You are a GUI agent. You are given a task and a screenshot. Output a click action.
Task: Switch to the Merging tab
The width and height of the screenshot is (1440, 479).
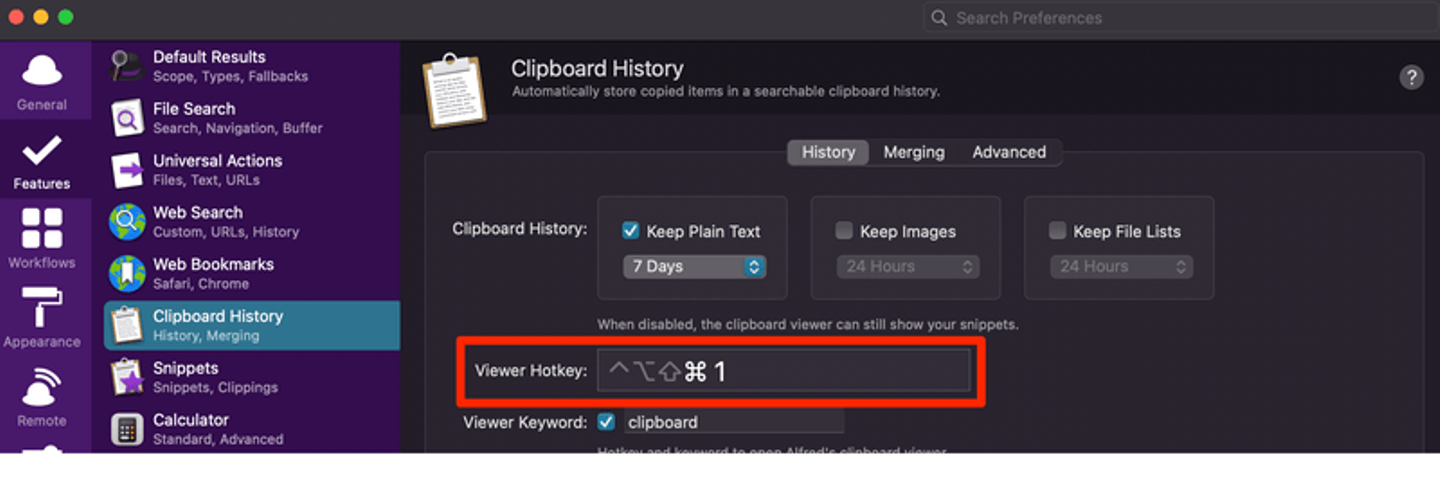pos(914,152)
